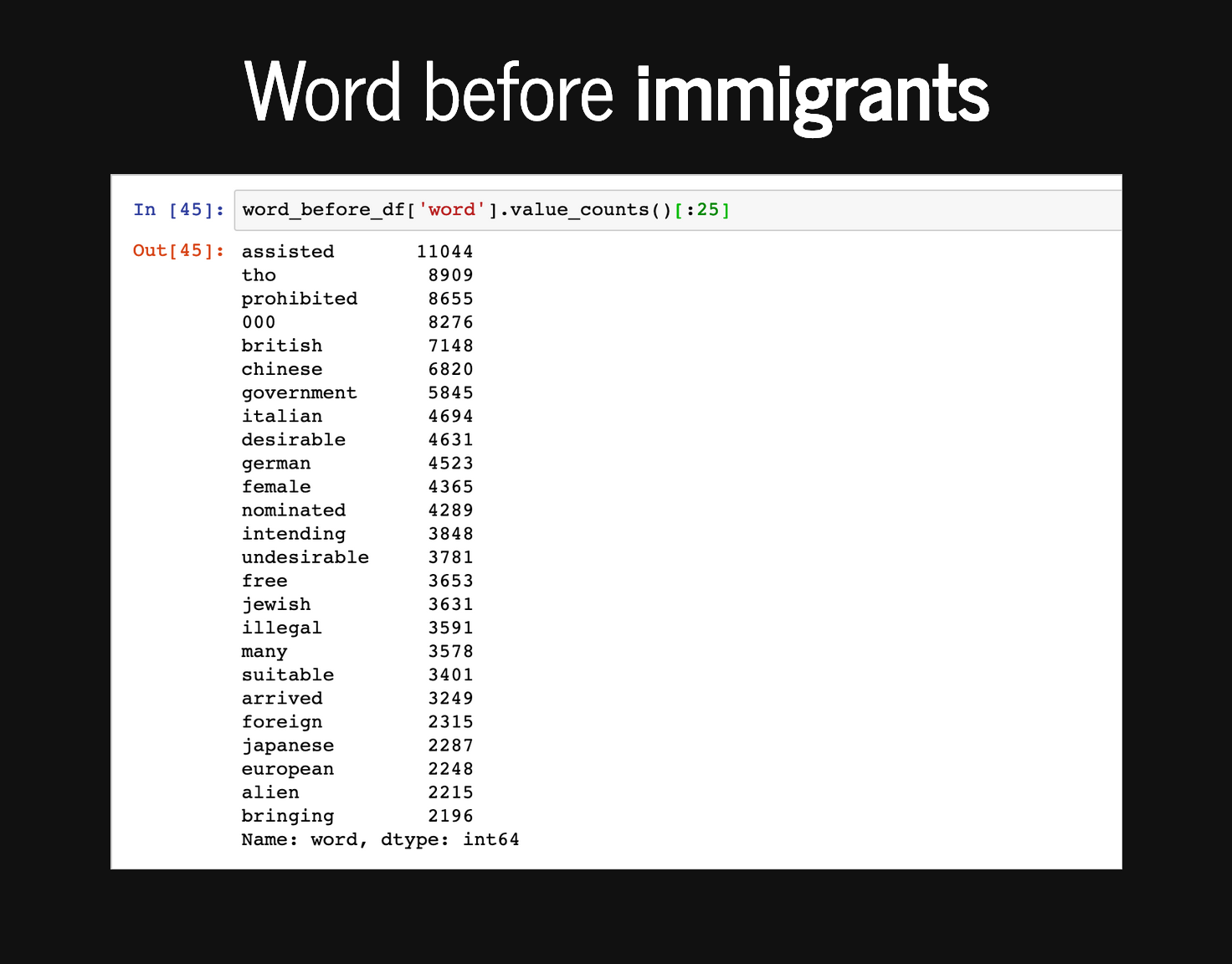The height and width of the screenshot is (964, 1232).
Task: Click the count 7148
Action: tap(451, 346)
